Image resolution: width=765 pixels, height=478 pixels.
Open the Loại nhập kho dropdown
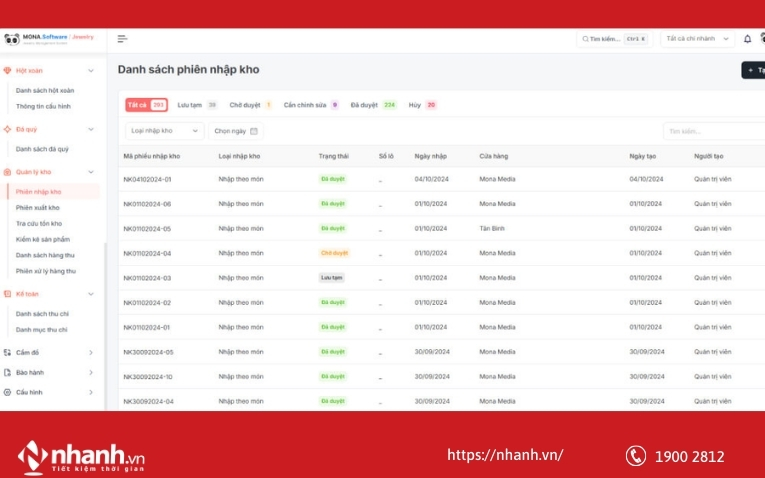pyautogui.click(x=165, y=131)
